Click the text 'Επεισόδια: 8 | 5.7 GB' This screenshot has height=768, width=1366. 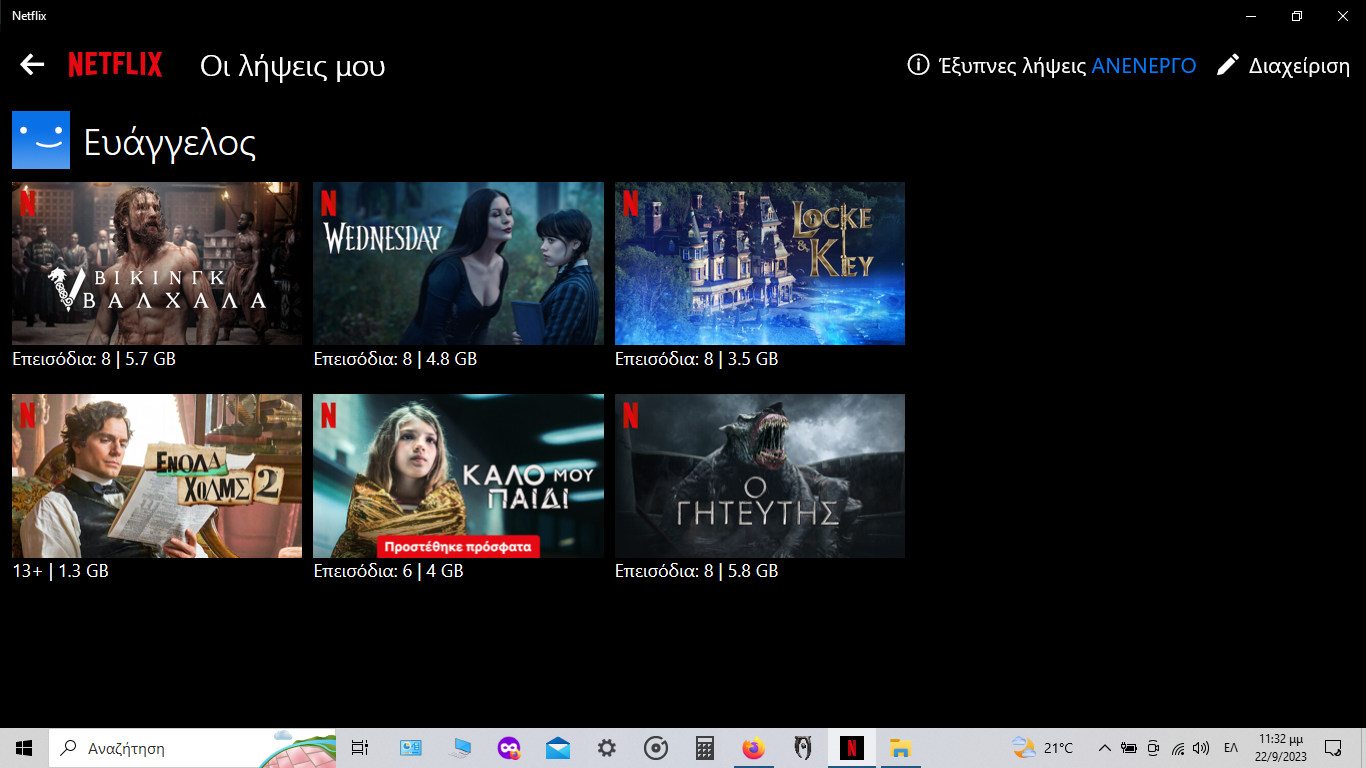(x=94, y=358)
